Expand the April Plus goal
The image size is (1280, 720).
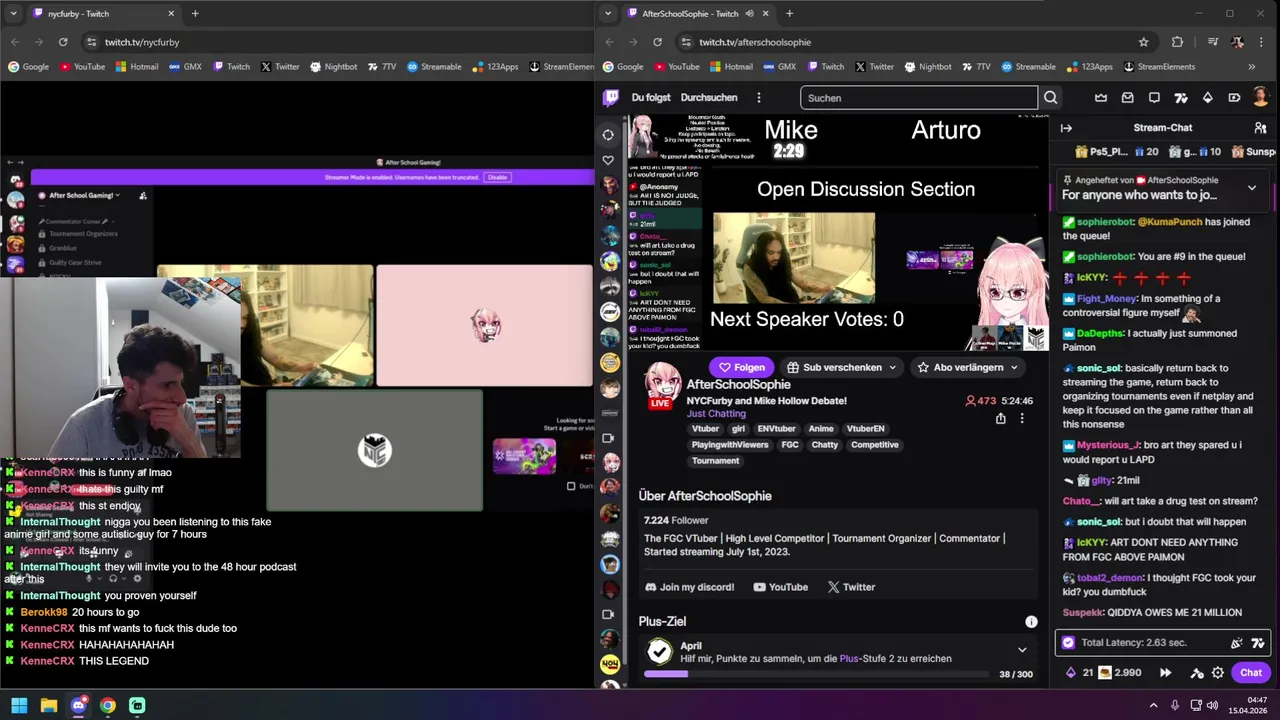pyautogui.click(x=1022, y=650)
